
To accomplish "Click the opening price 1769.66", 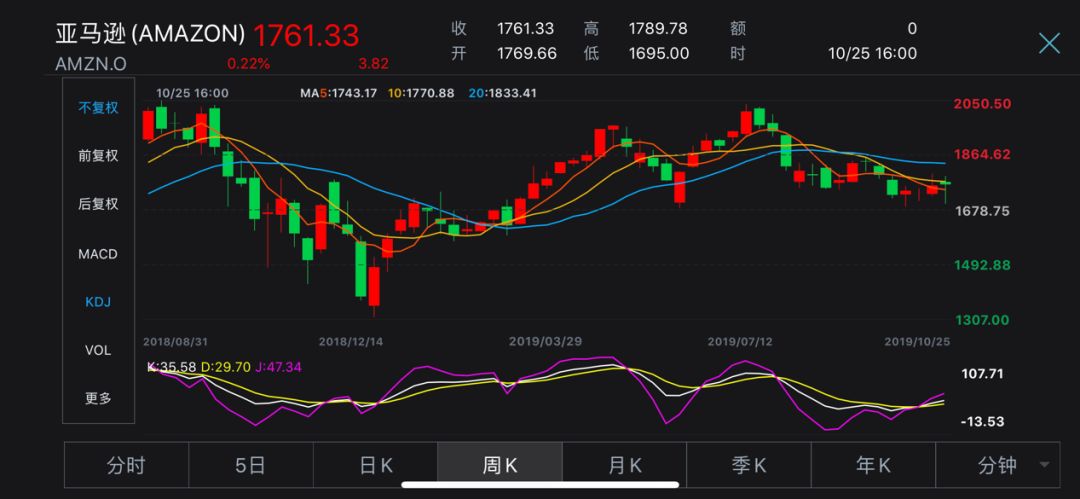I will (527, 53).
